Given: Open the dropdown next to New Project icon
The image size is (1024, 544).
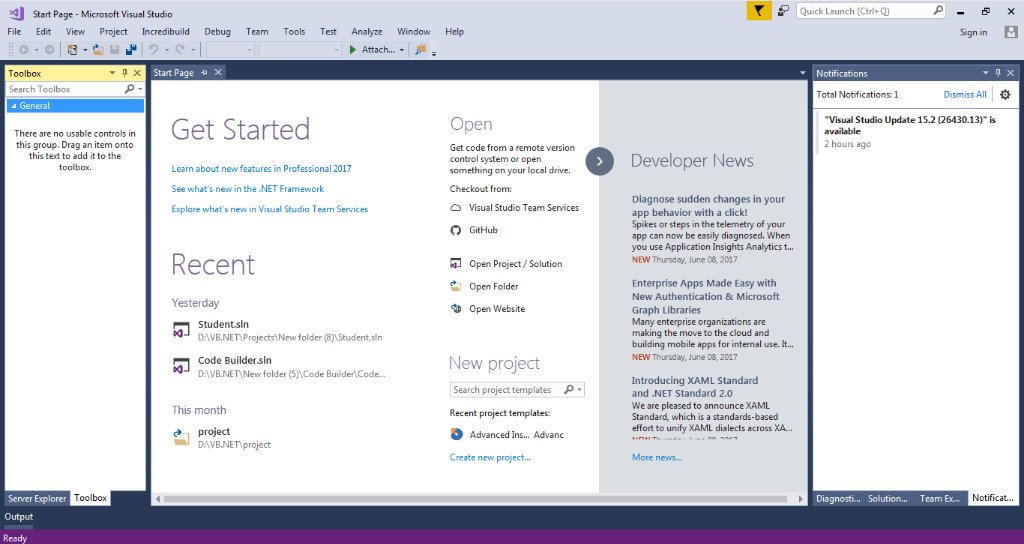Looking at the screenshot, I should [x=85, y=50].
